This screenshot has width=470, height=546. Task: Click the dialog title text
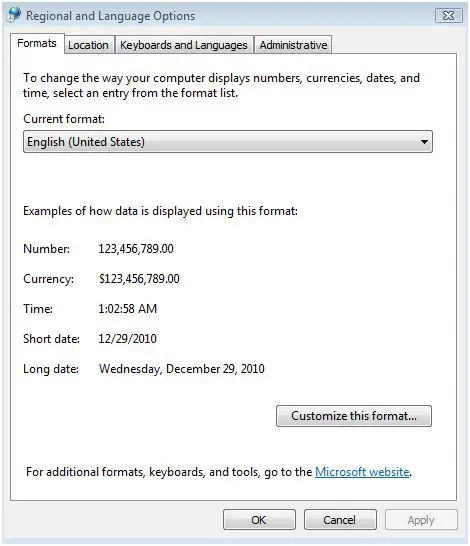point(111,16)
